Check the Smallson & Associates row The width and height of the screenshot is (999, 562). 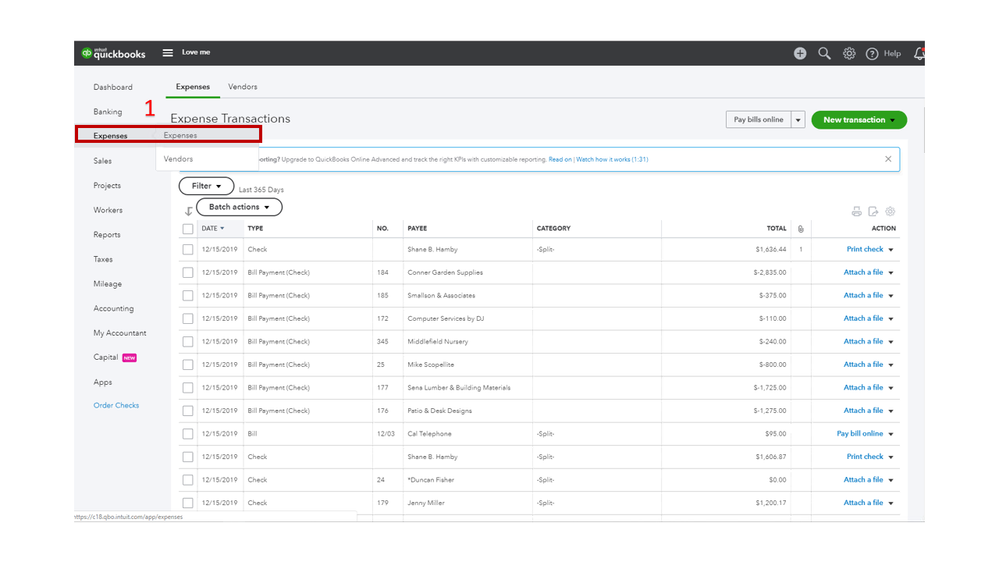[x=188, y=296]
